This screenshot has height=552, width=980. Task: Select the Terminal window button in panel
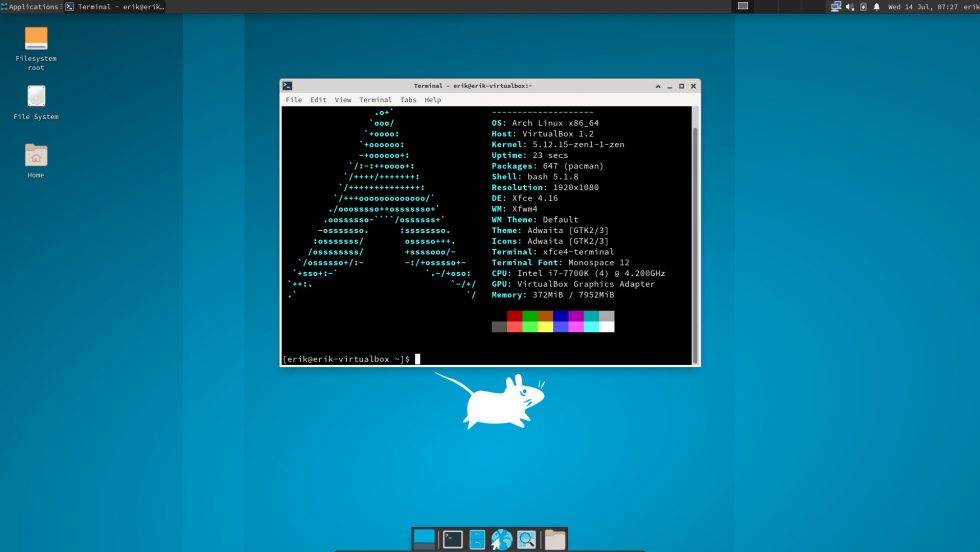pos(115,7)
